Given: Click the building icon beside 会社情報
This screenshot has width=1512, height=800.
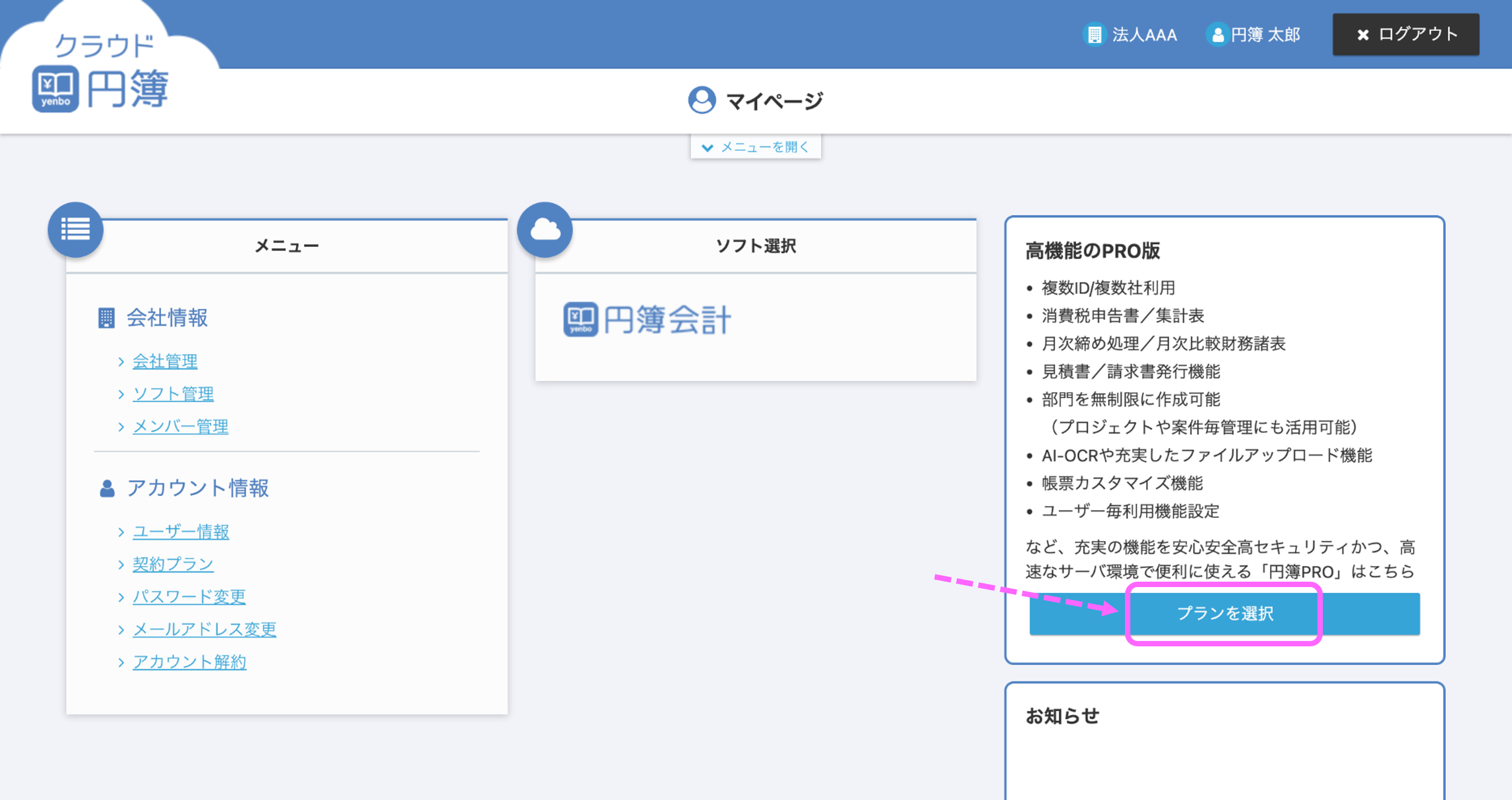Looking at the screenshot, I should 106,318.
